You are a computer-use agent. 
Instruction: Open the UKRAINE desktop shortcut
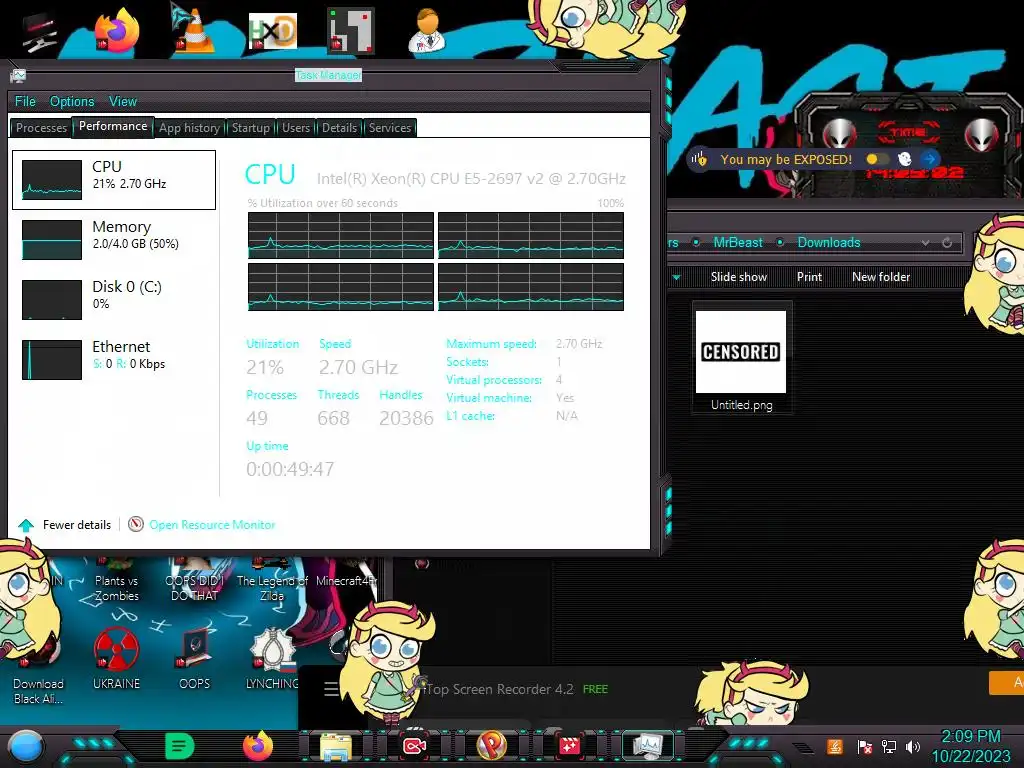(x=116, y=658)
